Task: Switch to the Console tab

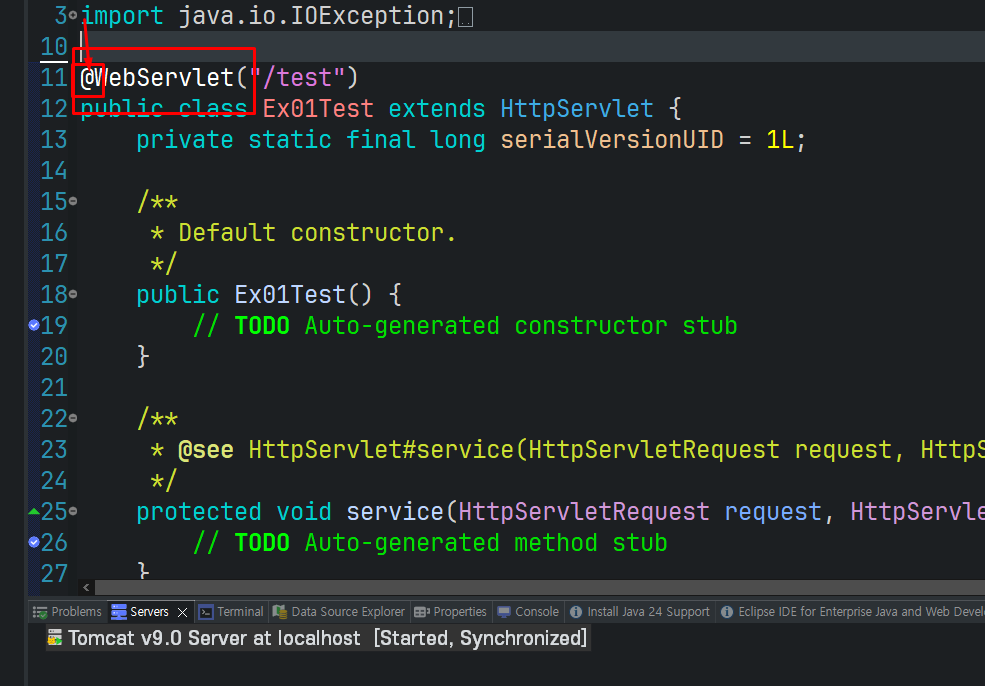Action: coord(528,611)
